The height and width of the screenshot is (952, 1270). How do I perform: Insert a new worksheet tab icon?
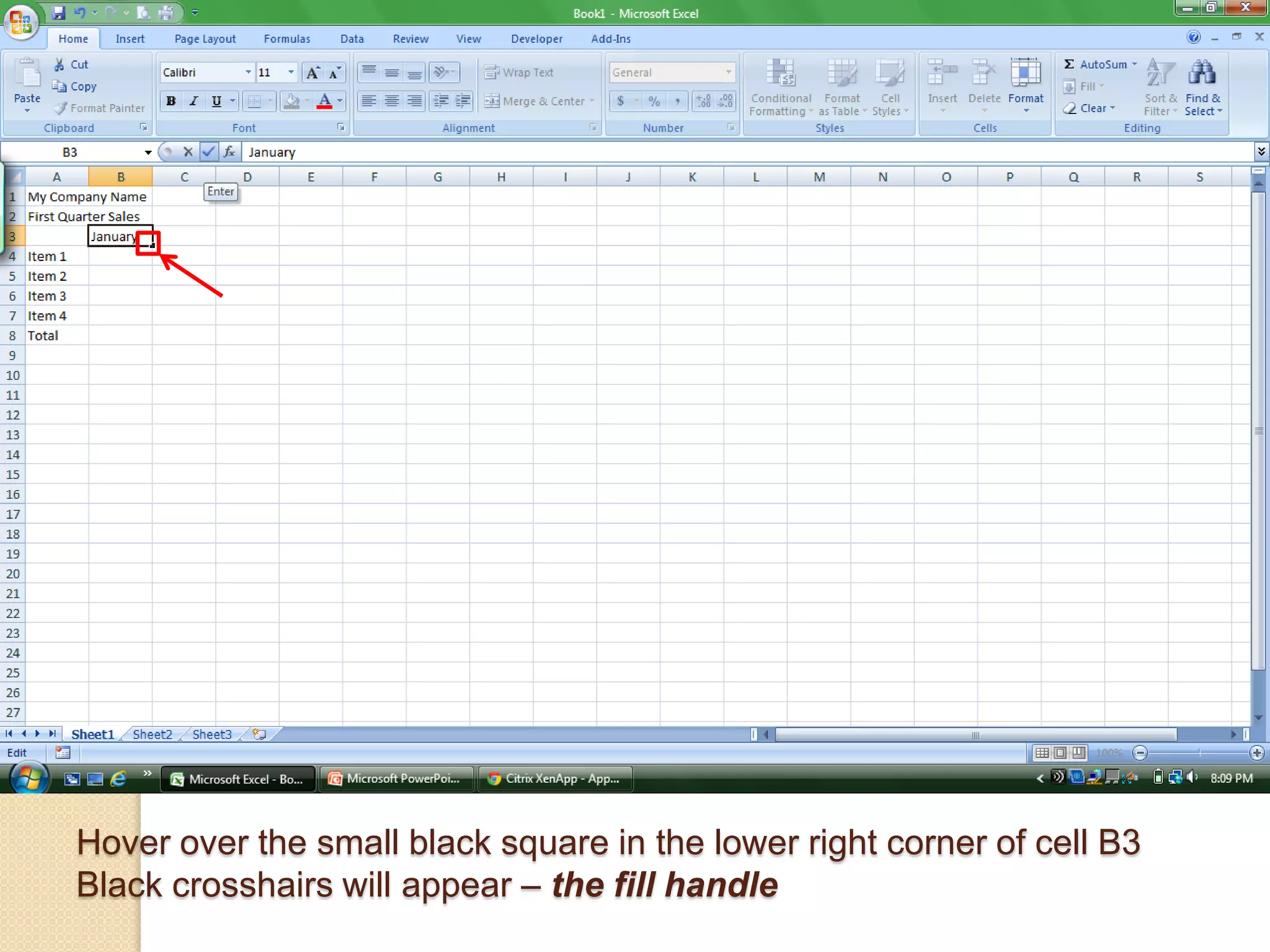259,734
